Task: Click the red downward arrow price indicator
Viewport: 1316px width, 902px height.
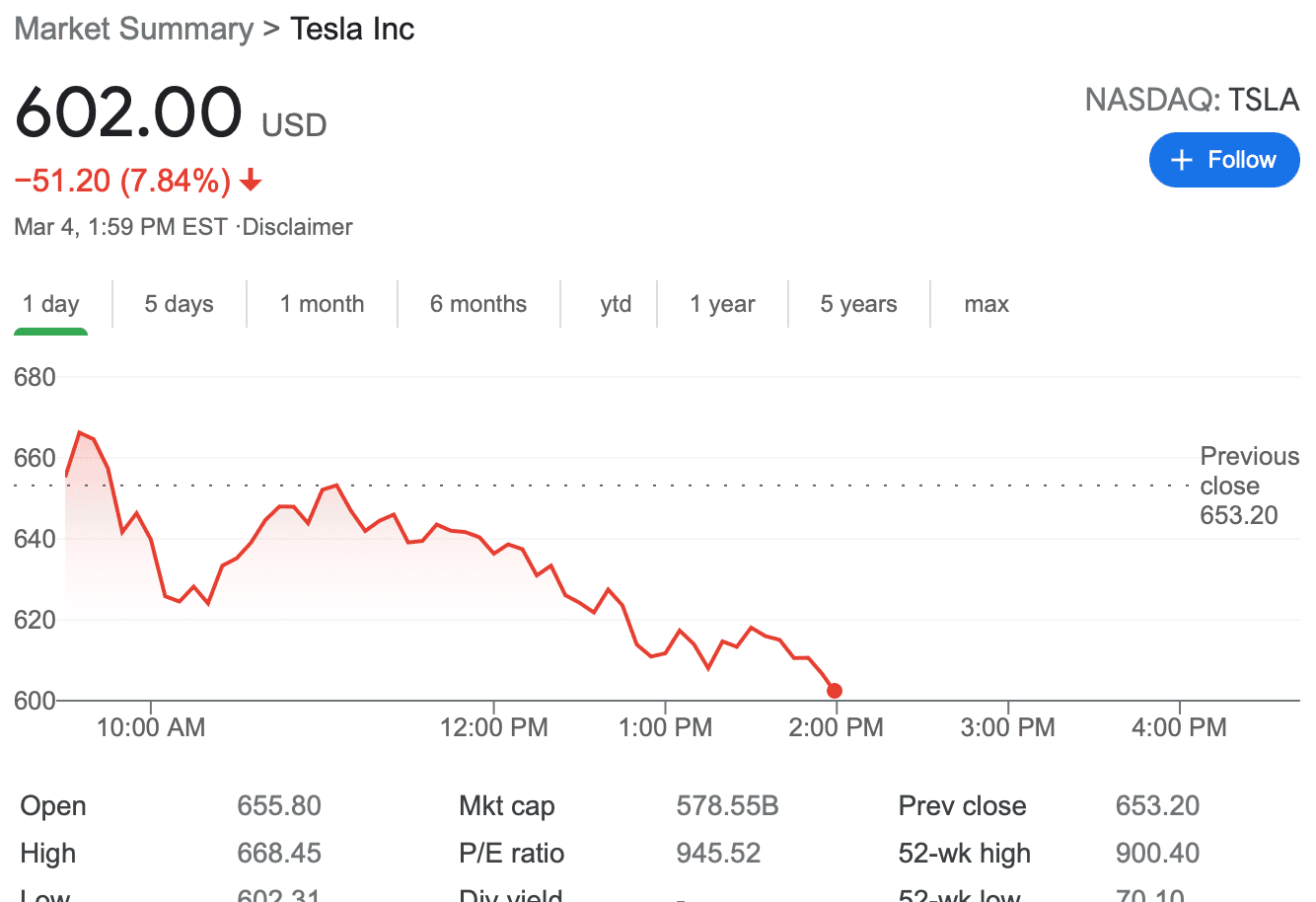Action: click(254, 182)
